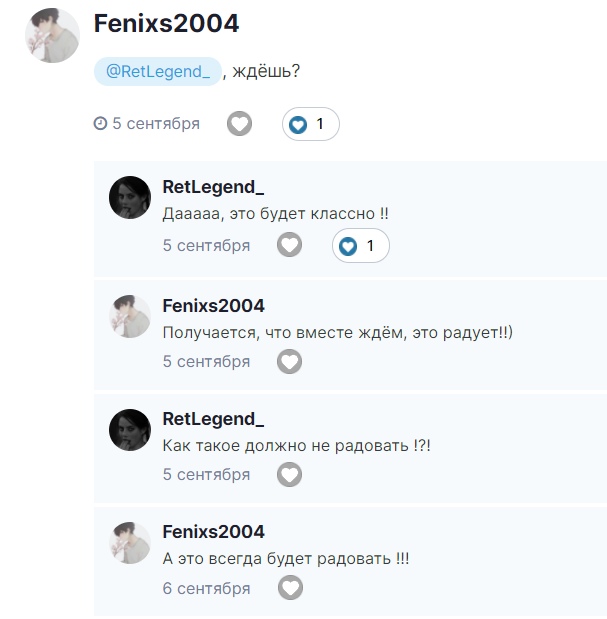Click RetLegend_ name above "Дааааа, это будет классно"
This screenshot has height=619, width=607.
[x=213, y=188]
